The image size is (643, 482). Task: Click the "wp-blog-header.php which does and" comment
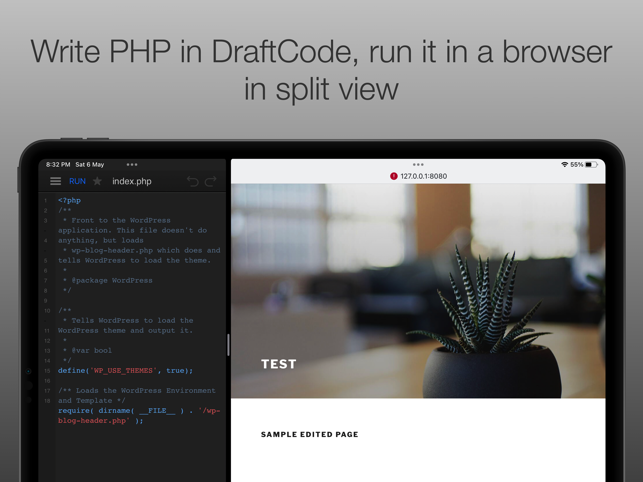click(141, 250)
